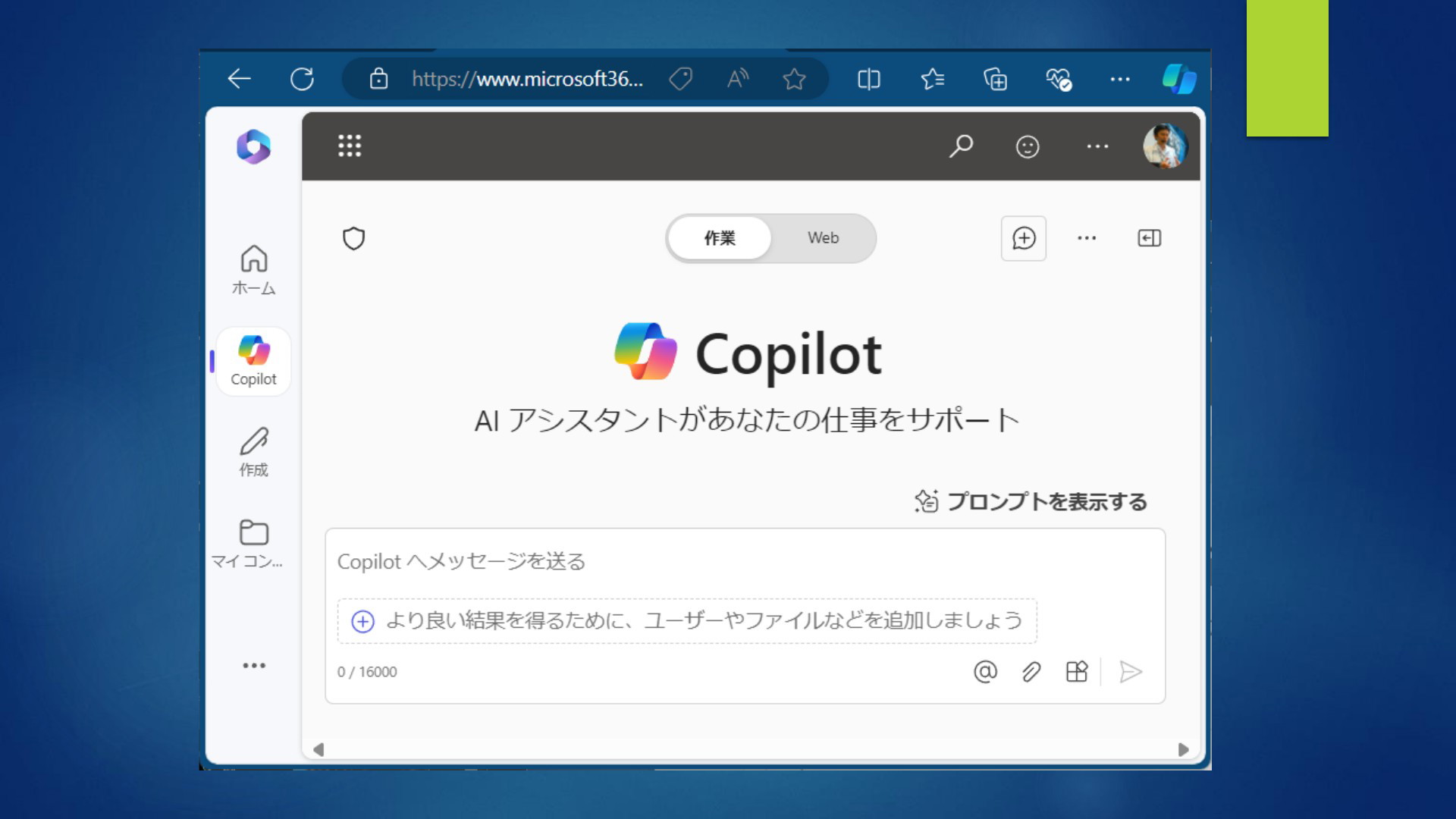Click the address bar URL text
Image resolution: width=1456 pixels, height=819 pixels.
tap(528, 79)
